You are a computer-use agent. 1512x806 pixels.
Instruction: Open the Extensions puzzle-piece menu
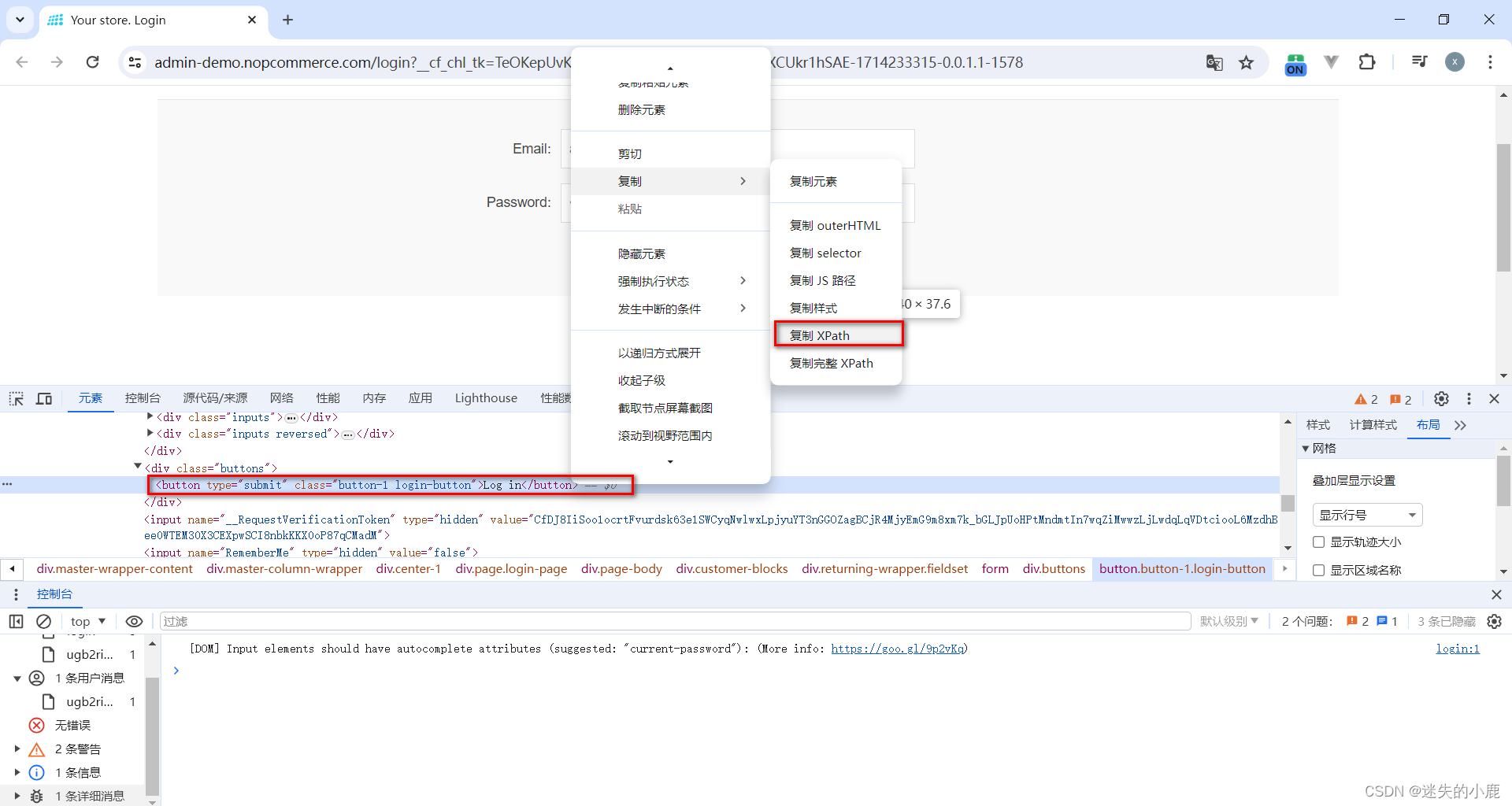point(1367,62)
